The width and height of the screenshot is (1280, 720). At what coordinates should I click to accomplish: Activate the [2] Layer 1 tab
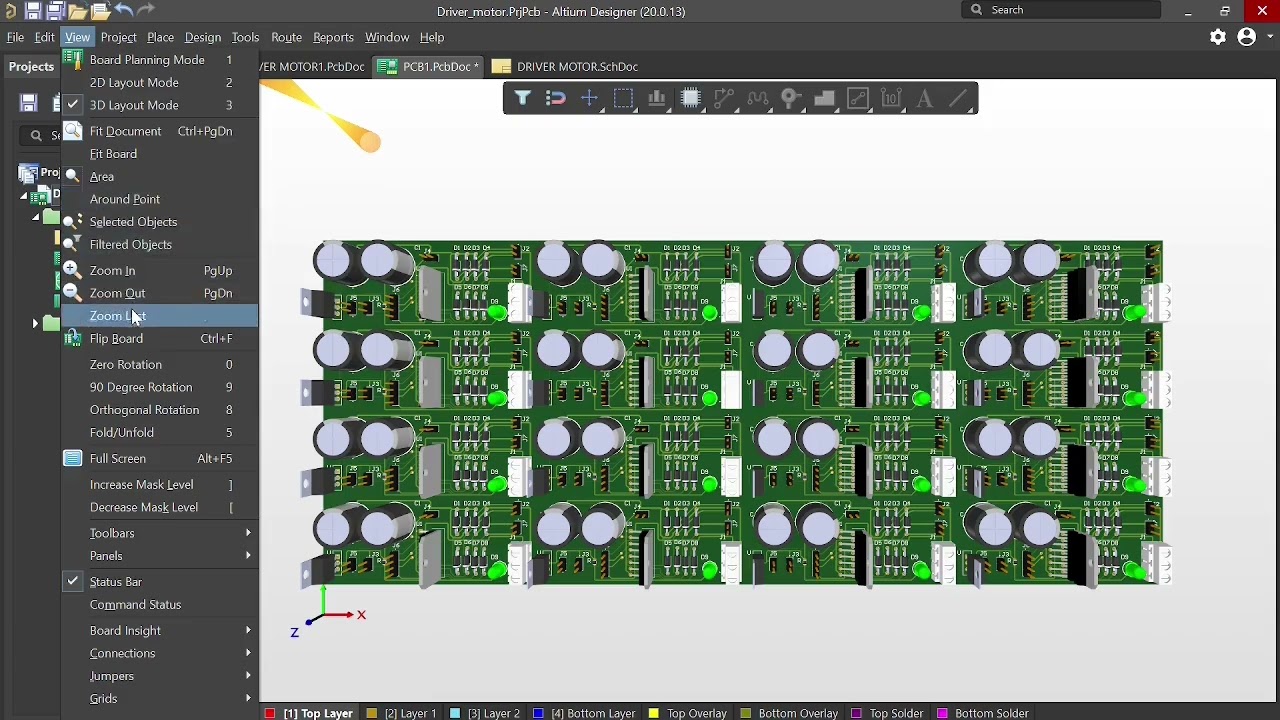click(x=401, y=713)
